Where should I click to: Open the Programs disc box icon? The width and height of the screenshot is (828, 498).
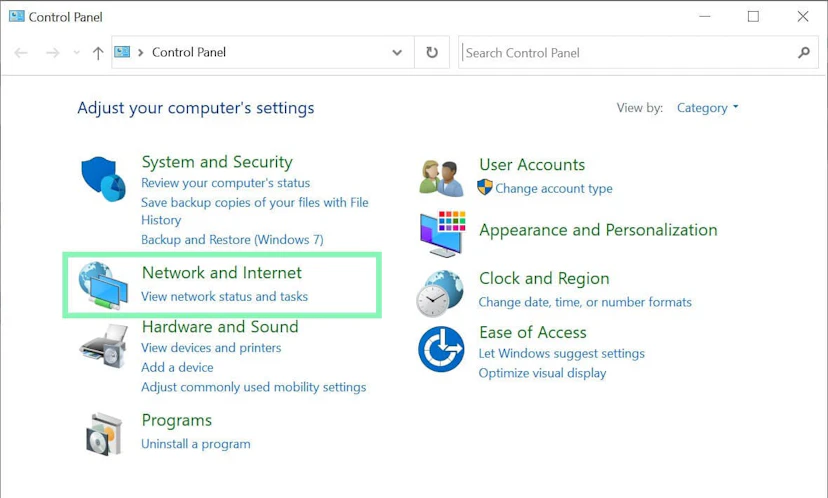(104, 434)
